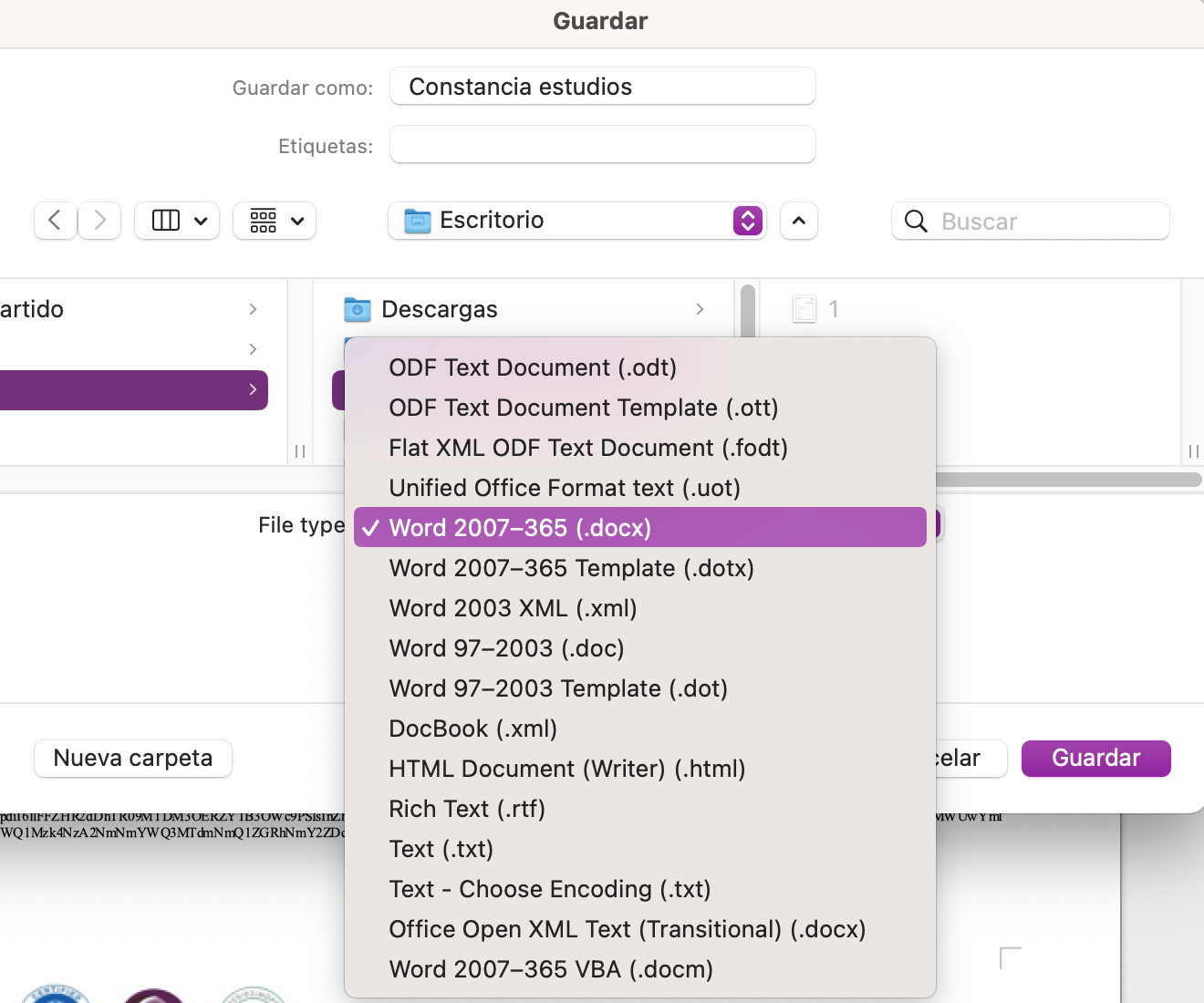Click the horizontal scrollbar of the file browser
The width and height of the screenshot is (1204, 1003).
click(x=1067, y=480)
